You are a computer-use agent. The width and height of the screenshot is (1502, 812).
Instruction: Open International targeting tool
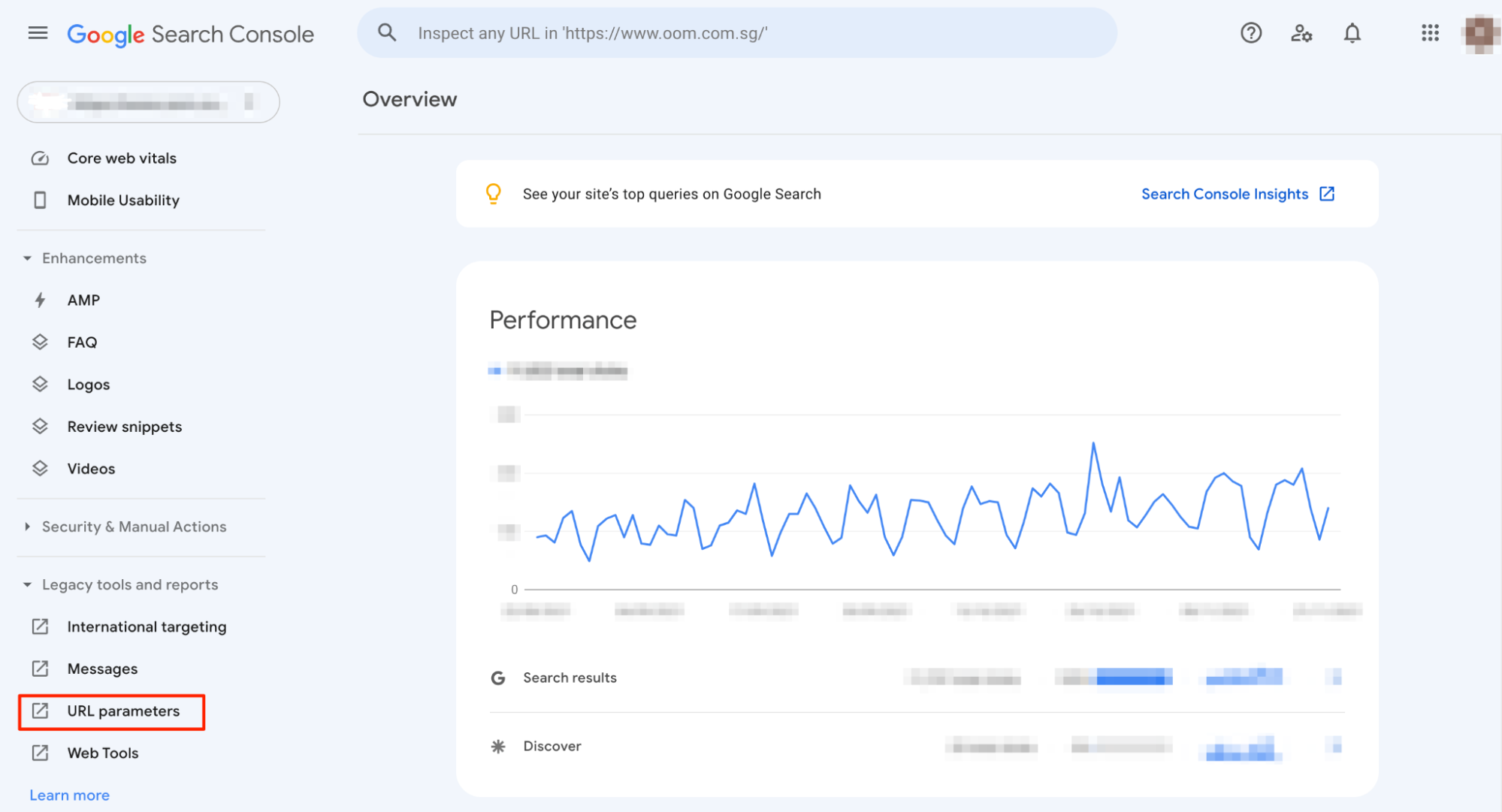(x=147, y=626)
